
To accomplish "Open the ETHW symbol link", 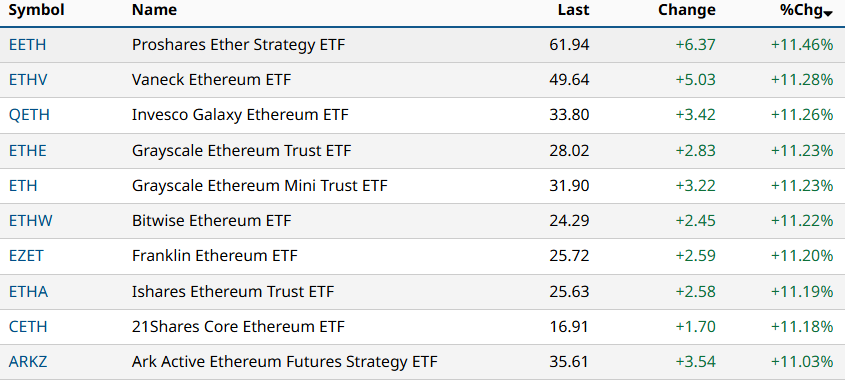I will (x=31, y=221).
